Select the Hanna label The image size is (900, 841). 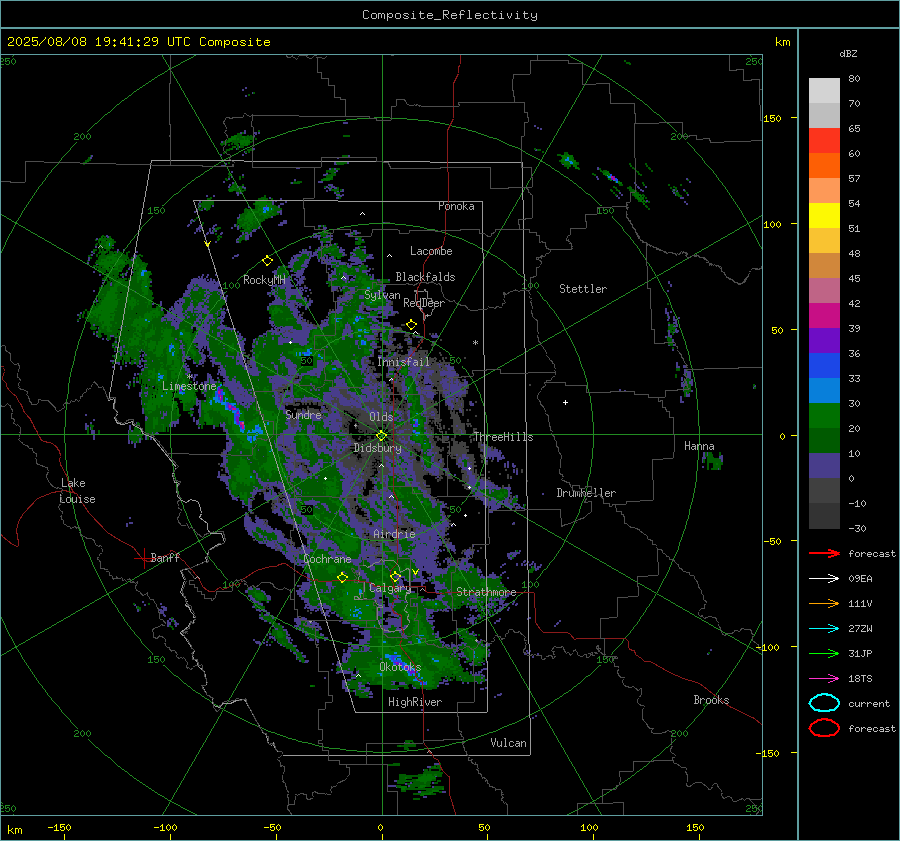699,446
